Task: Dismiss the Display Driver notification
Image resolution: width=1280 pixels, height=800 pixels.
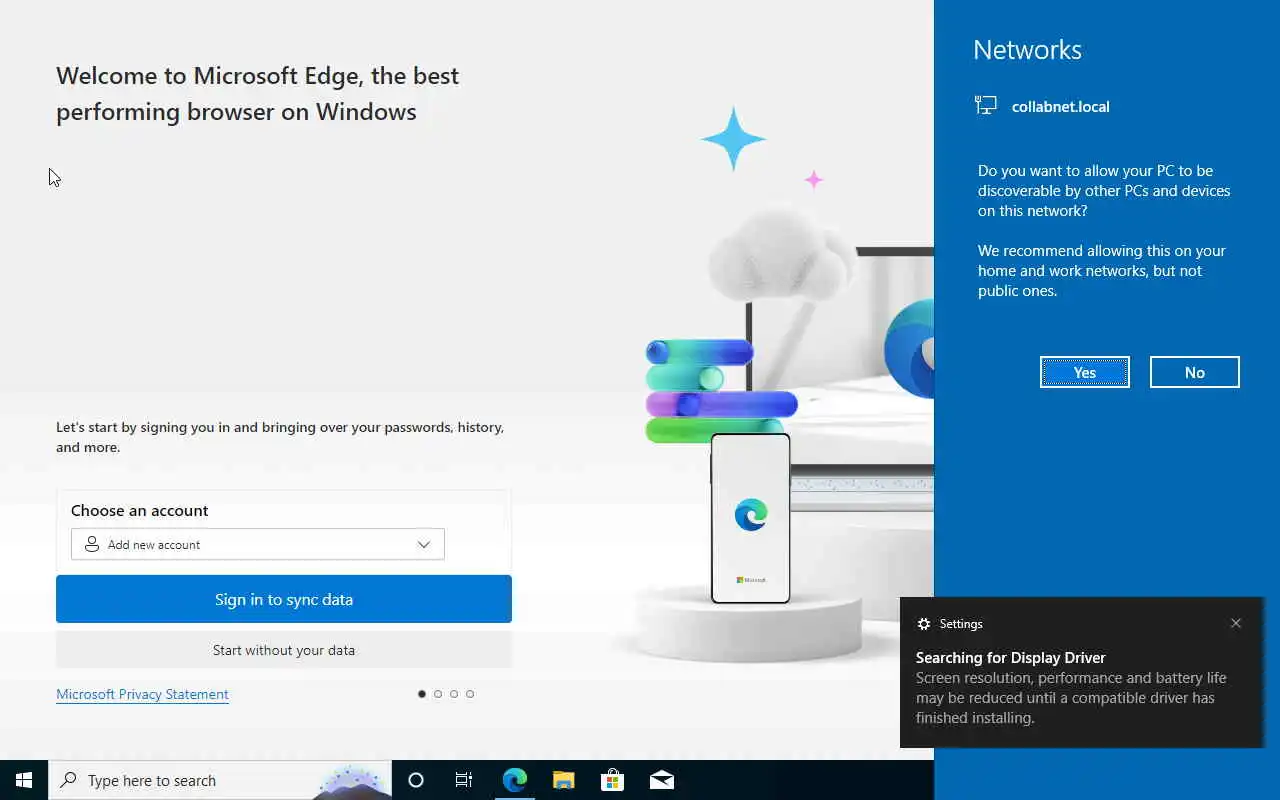Action: click(x=1236, y=623)
